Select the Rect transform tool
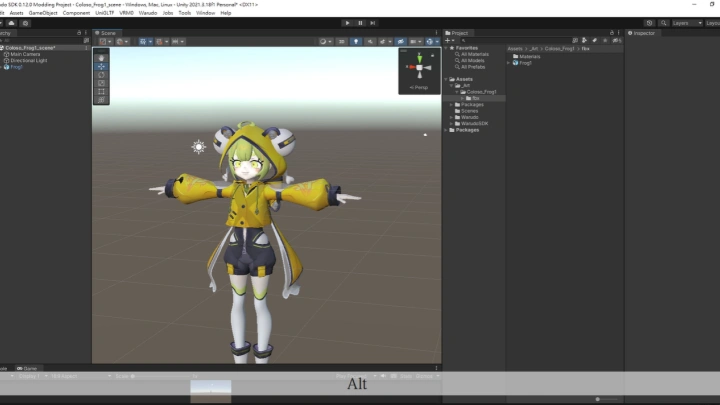This screenshot has width=720, height=405. click(101, 91)
